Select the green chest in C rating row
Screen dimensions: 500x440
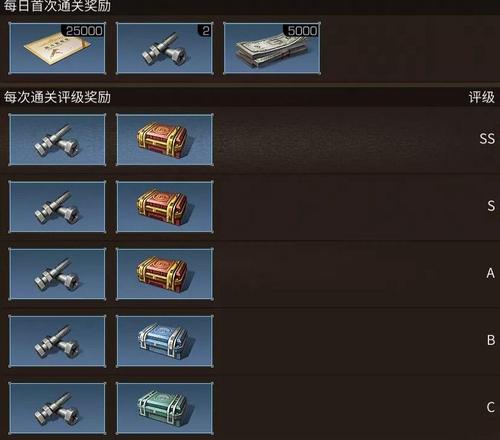click(x=165, y=409)
